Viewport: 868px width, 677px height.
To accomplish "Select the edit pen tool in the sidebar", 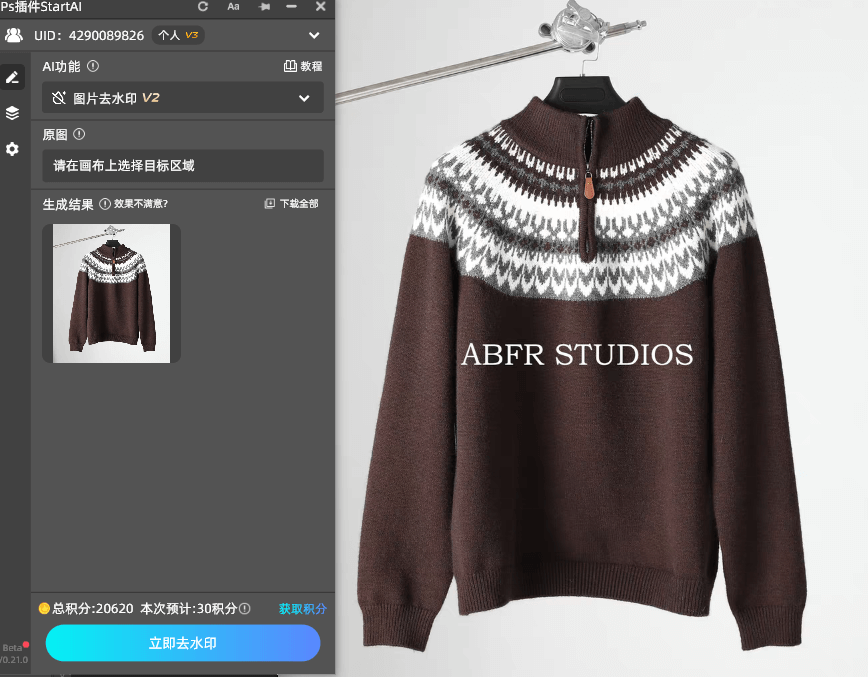I will [12, 77].
